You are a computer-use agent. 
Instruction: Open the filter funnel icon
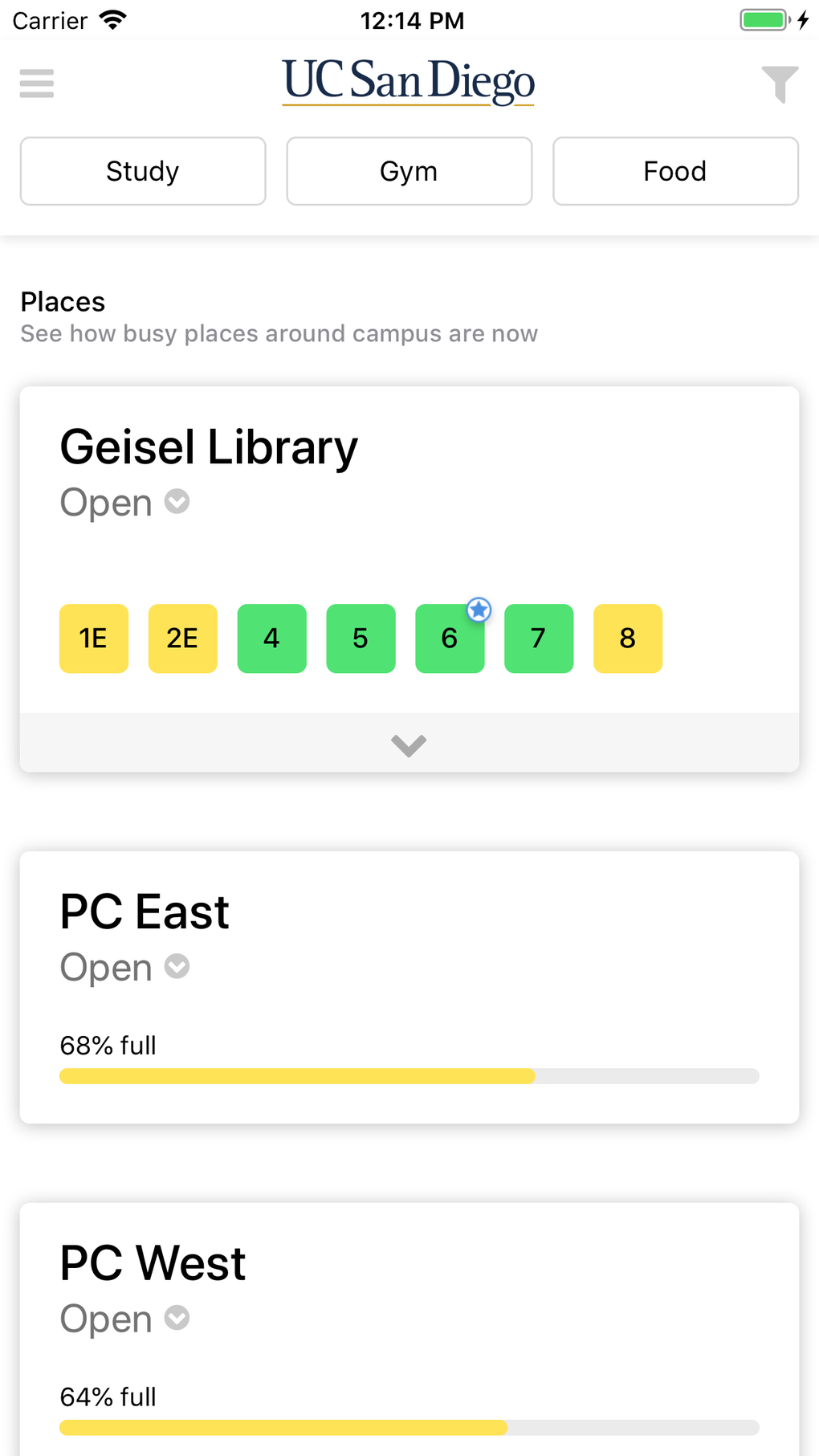(779, 84)
